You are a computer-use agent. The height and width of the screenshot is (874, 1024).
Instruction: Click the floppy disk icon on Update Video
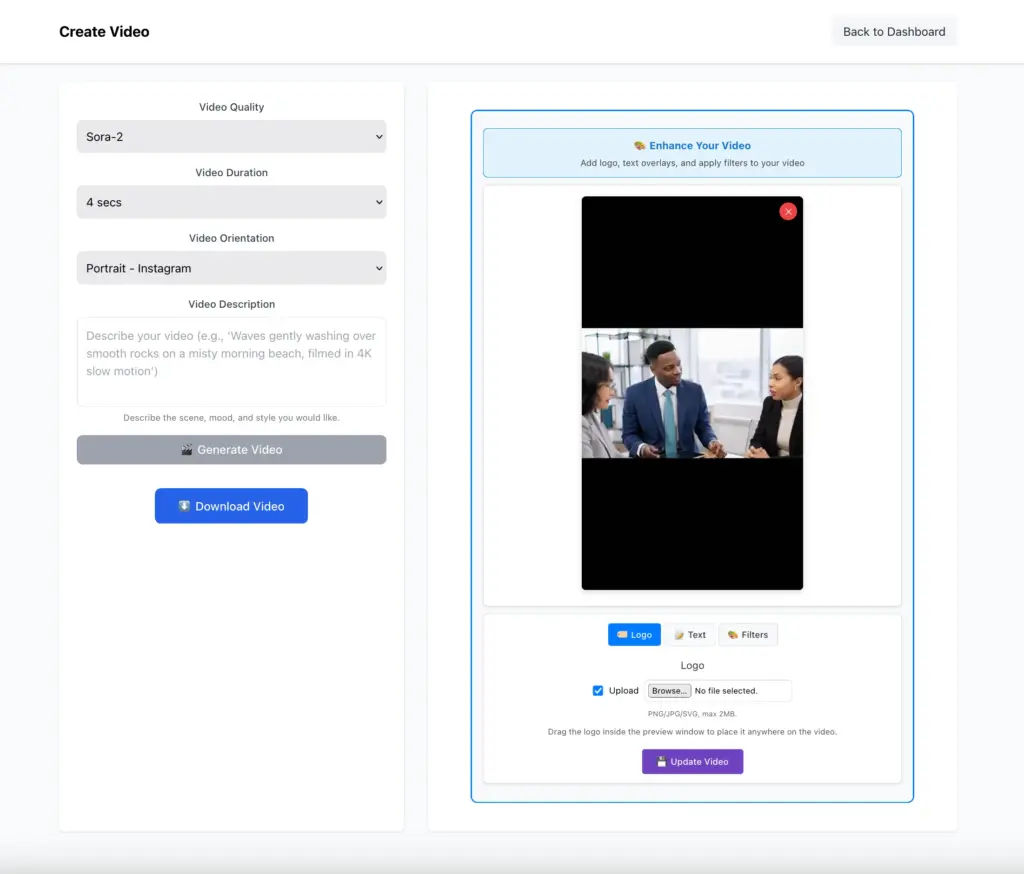(x=661, y=762)
